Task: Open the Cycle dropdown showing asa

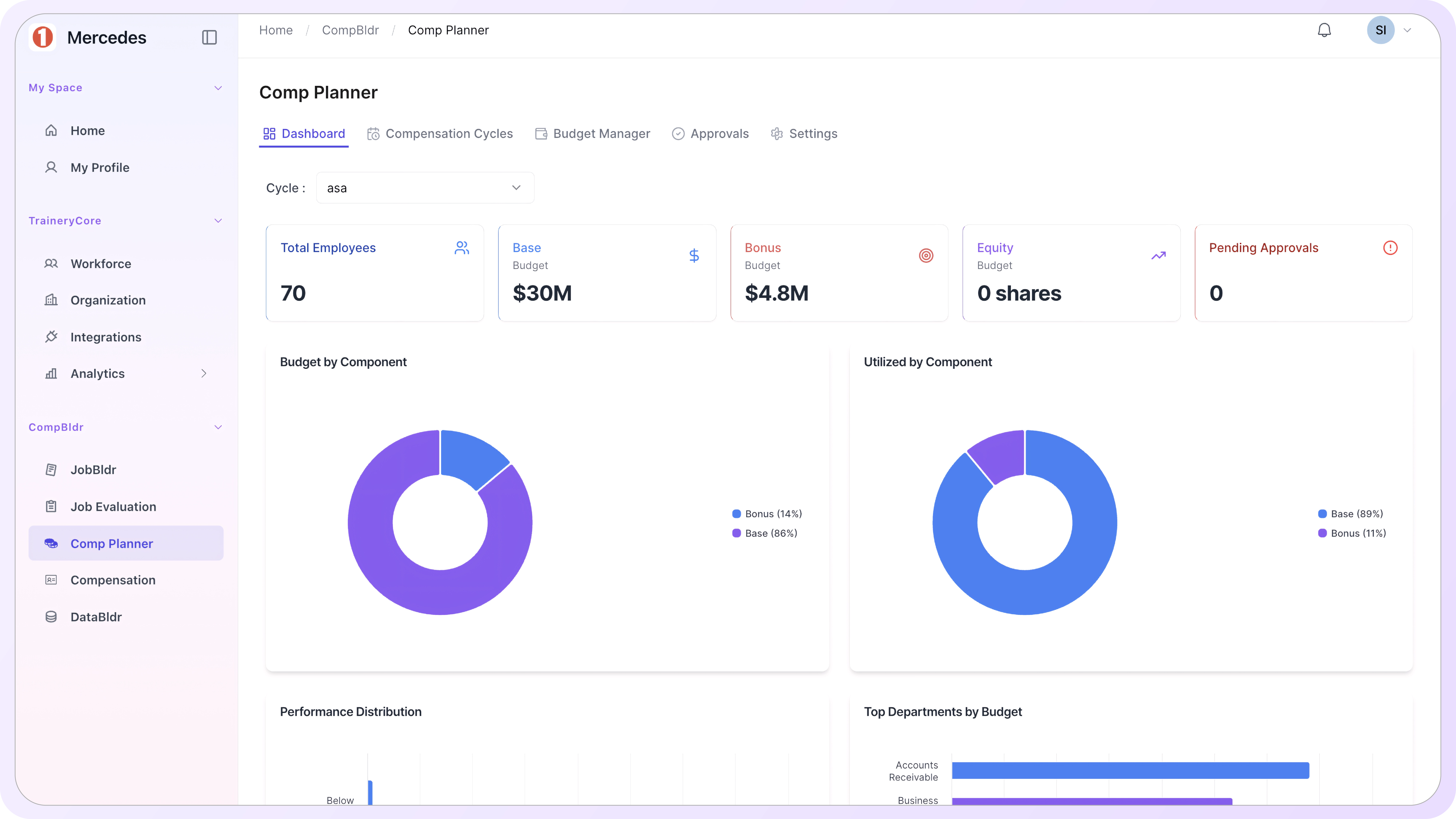Action: [424, 188]
